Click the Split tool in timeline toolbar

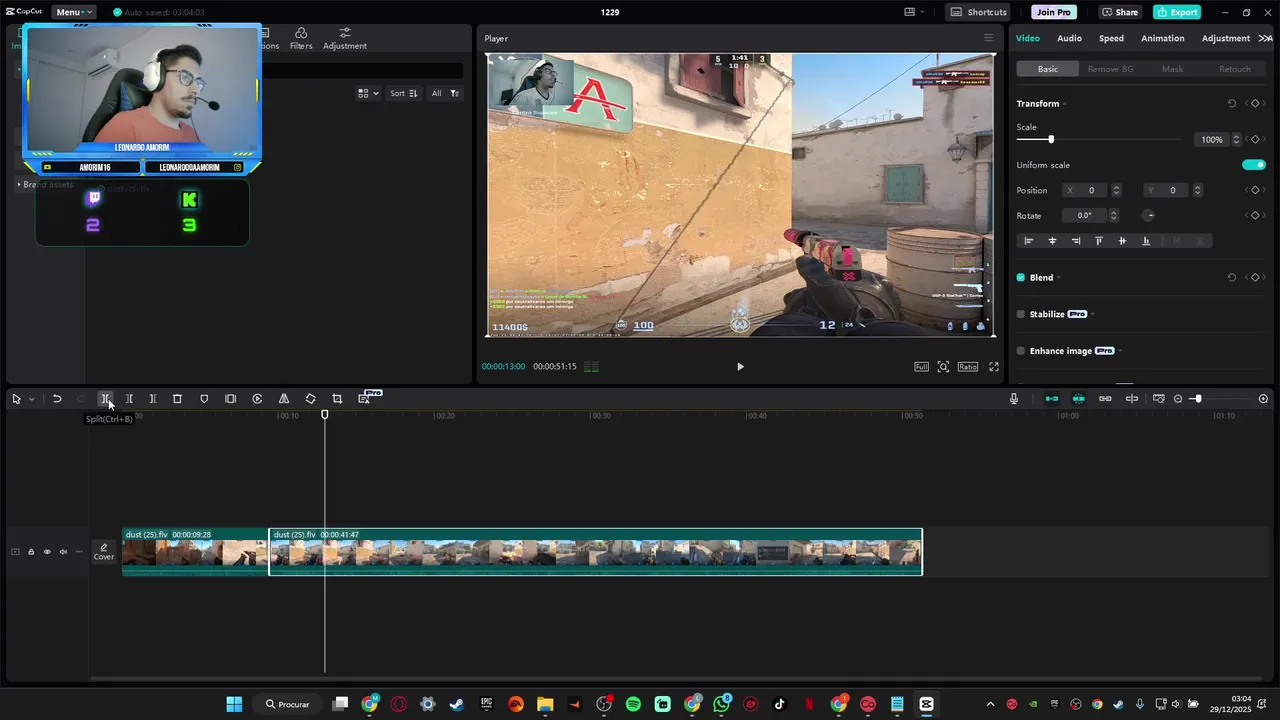pos(105,399)
